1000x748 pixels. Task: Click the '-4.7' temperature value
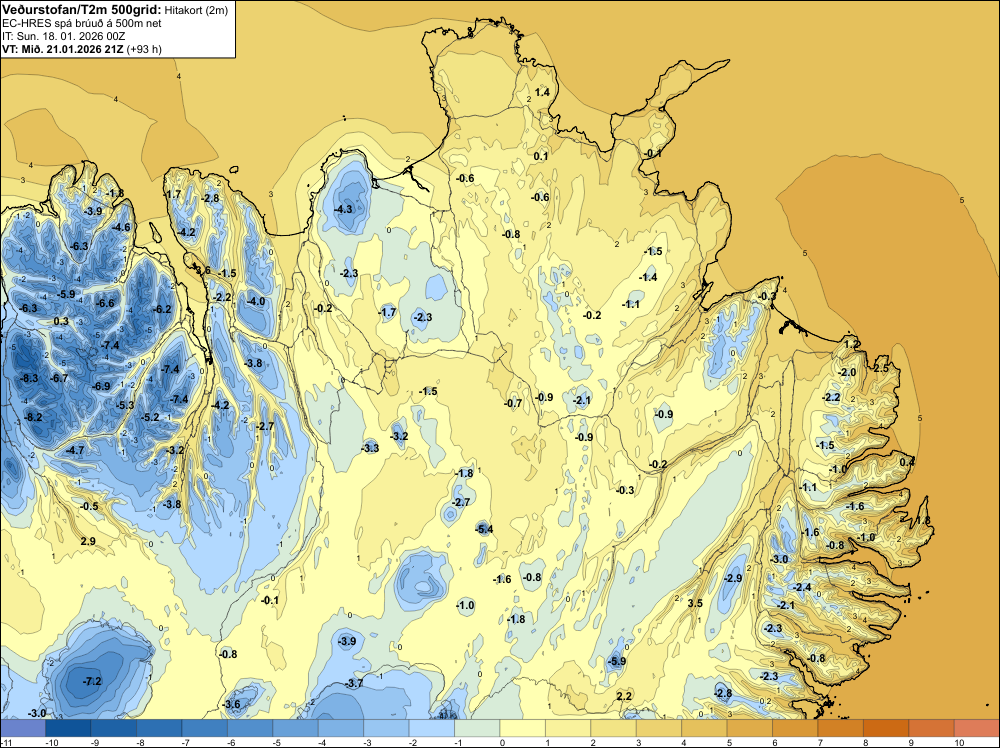[75, 450]
